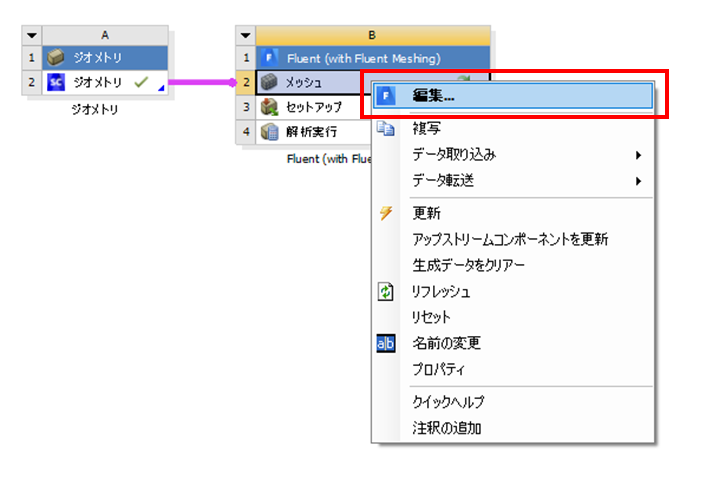Click the Fluent icon beside 編集...
The image size is (716, 490).
click(386, 96)
